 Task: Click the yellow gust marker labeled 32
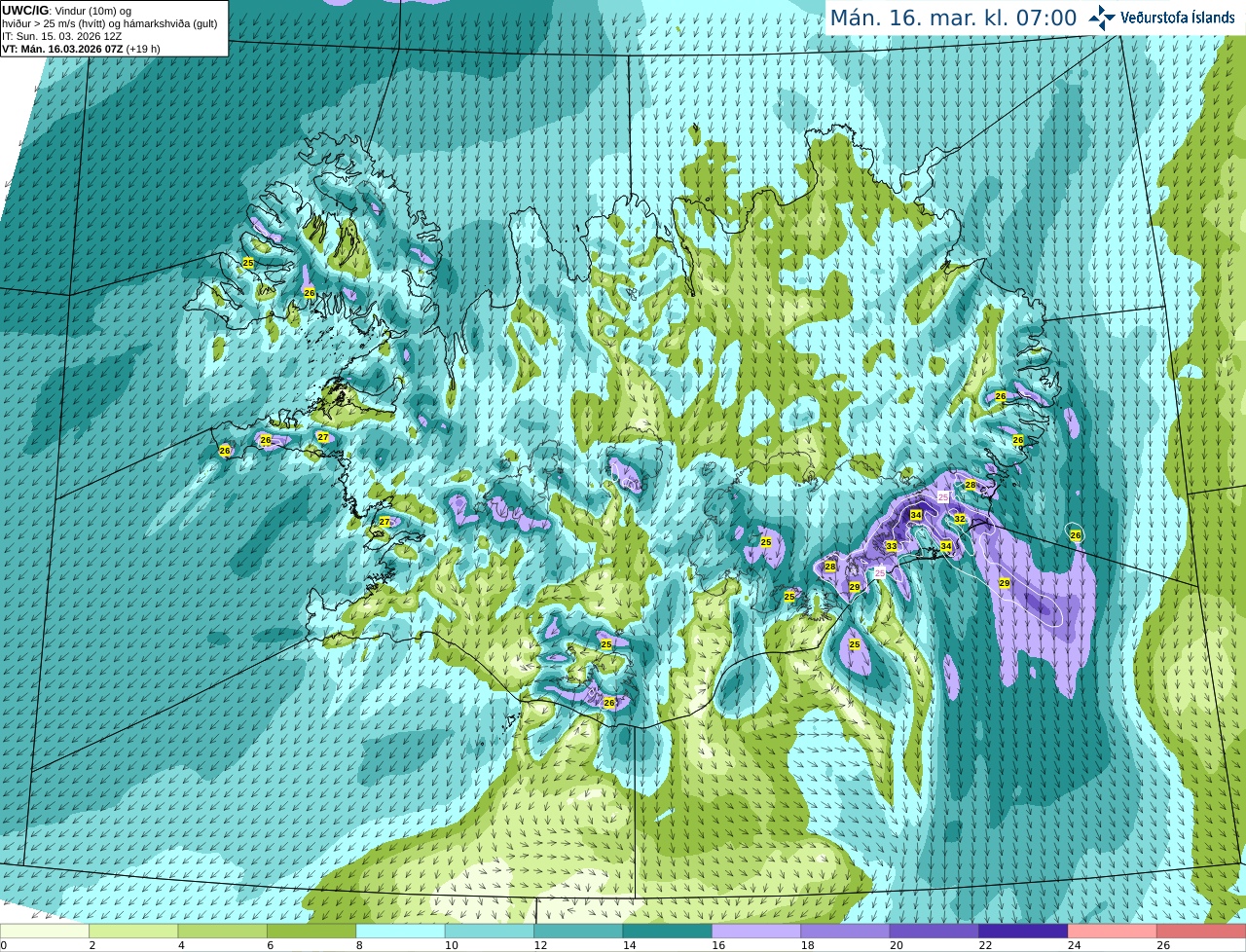coord(959,519)
